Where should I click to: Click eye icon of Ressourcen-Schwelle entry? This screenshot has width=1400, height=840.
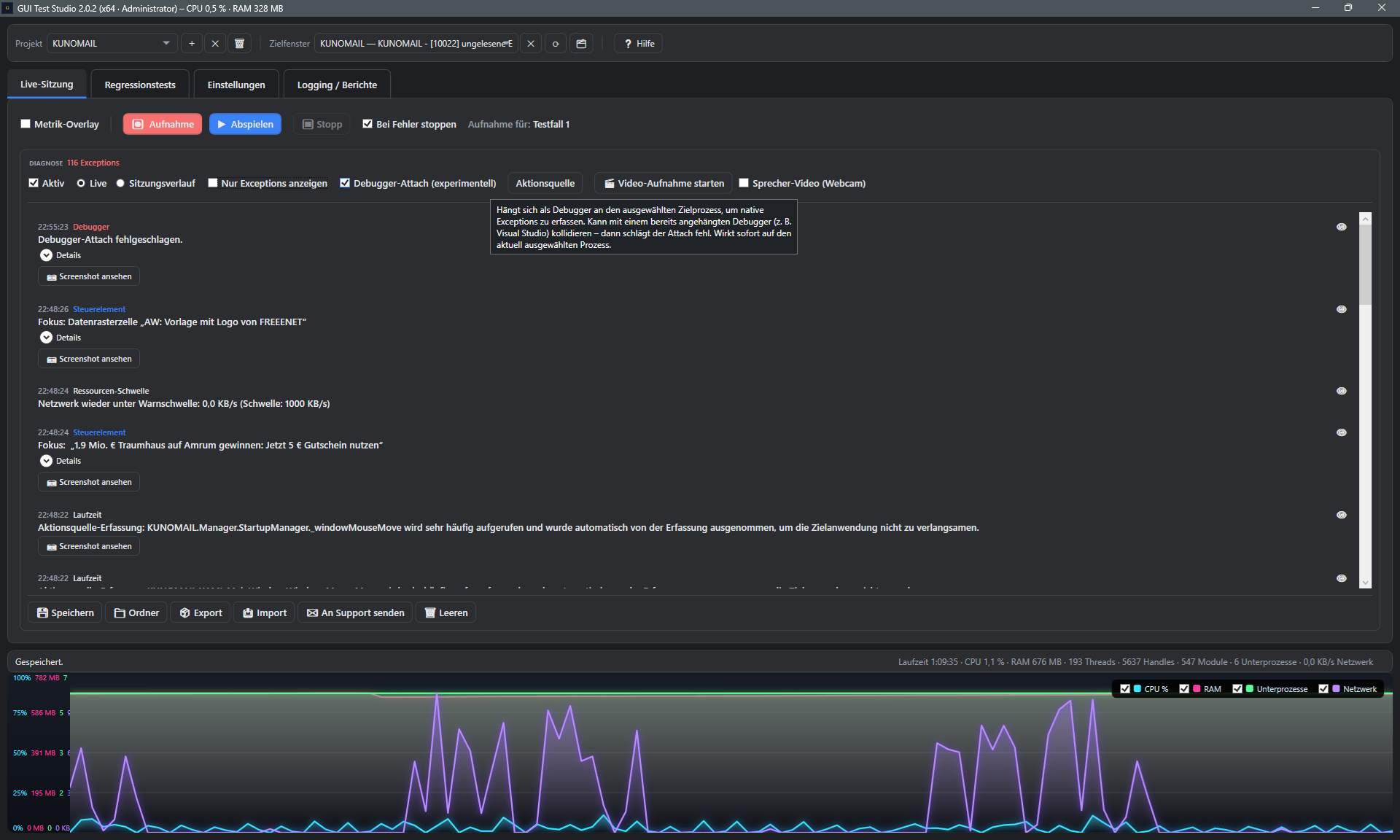click(1341, 391)
